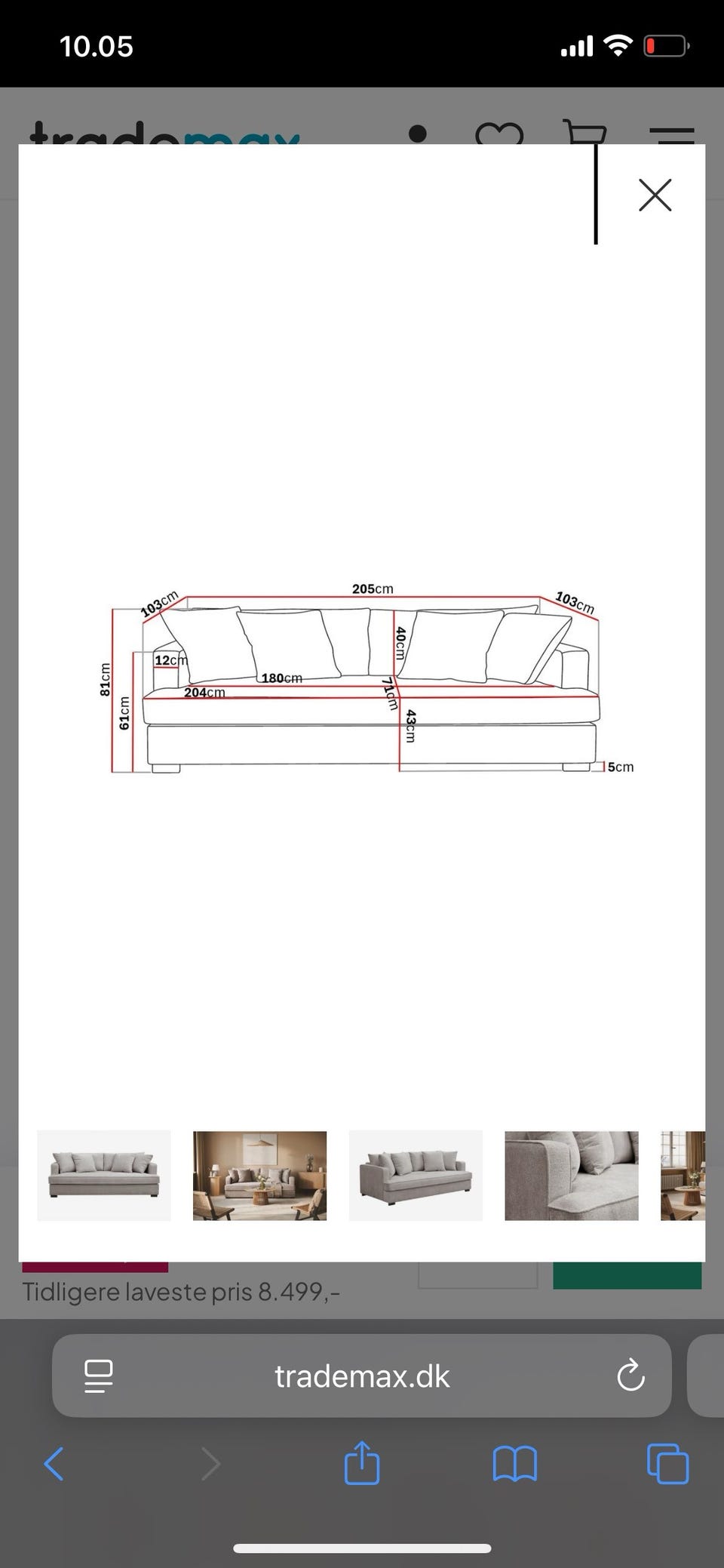
Task: Select the fabric close-up thumbnail
Action: pyautogui.click(x=572, y=1175)
